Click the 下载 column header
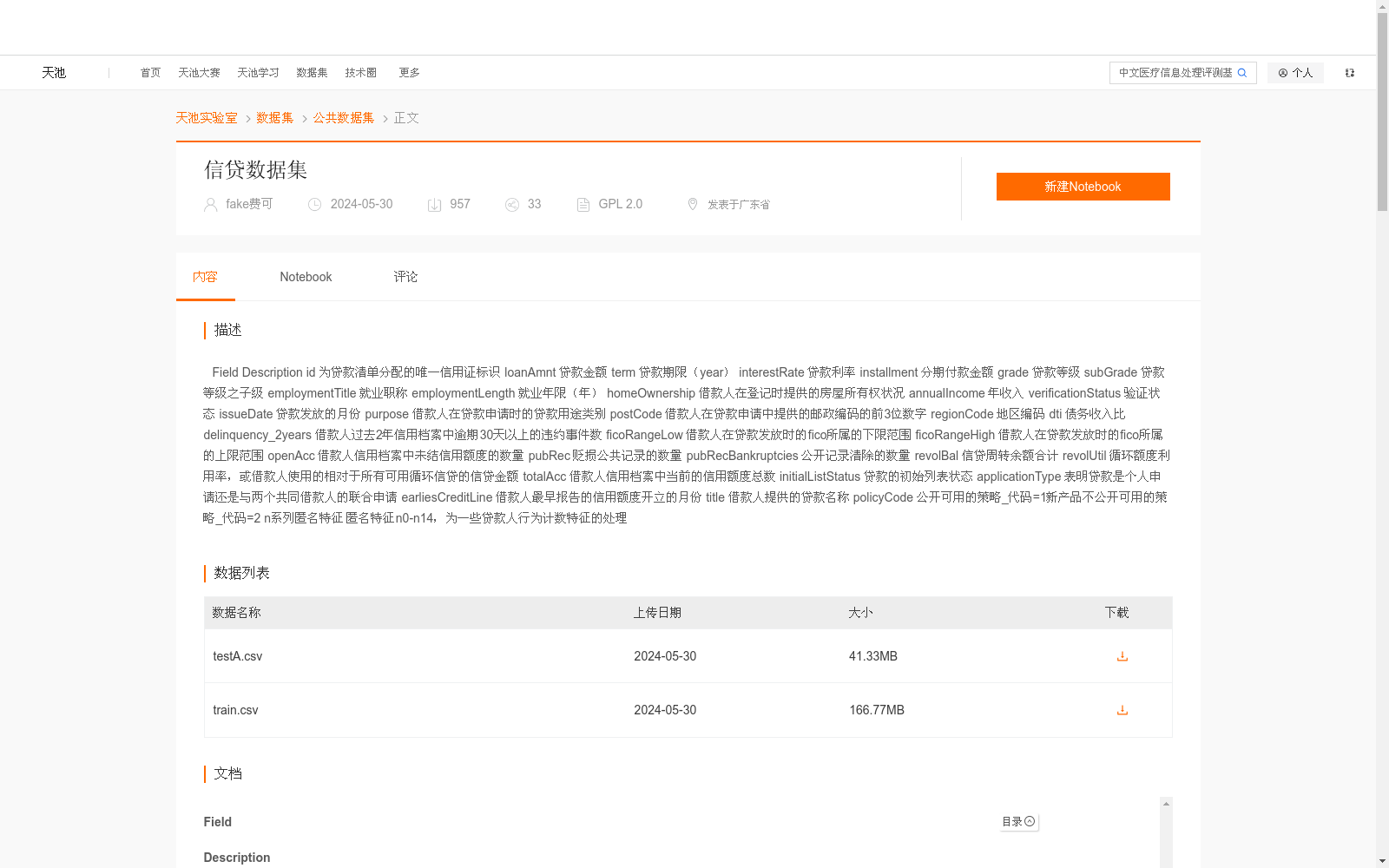Screen dimensions: 1389x868 [x=1116, y=613]
